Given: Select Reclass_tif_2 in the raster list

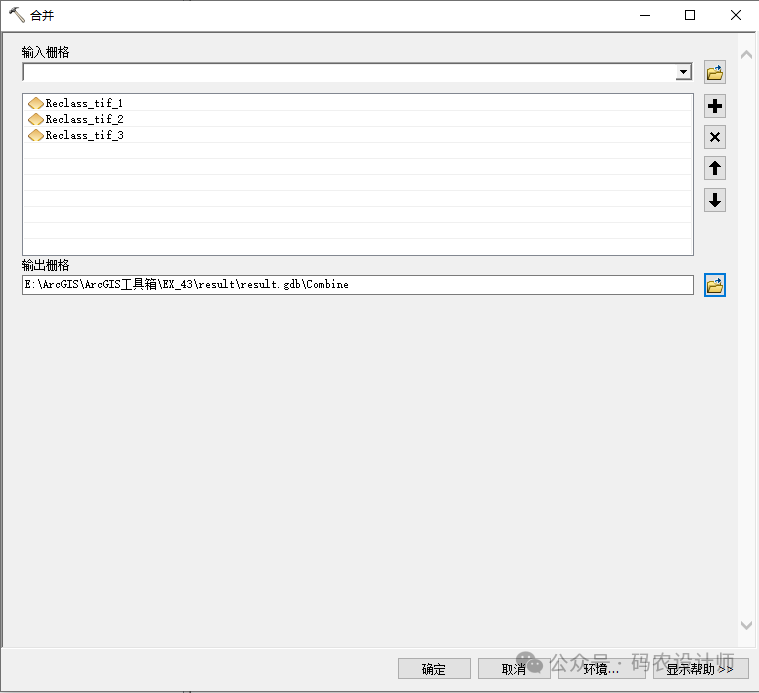Looking at the screenshot, I should pos(84,119).
